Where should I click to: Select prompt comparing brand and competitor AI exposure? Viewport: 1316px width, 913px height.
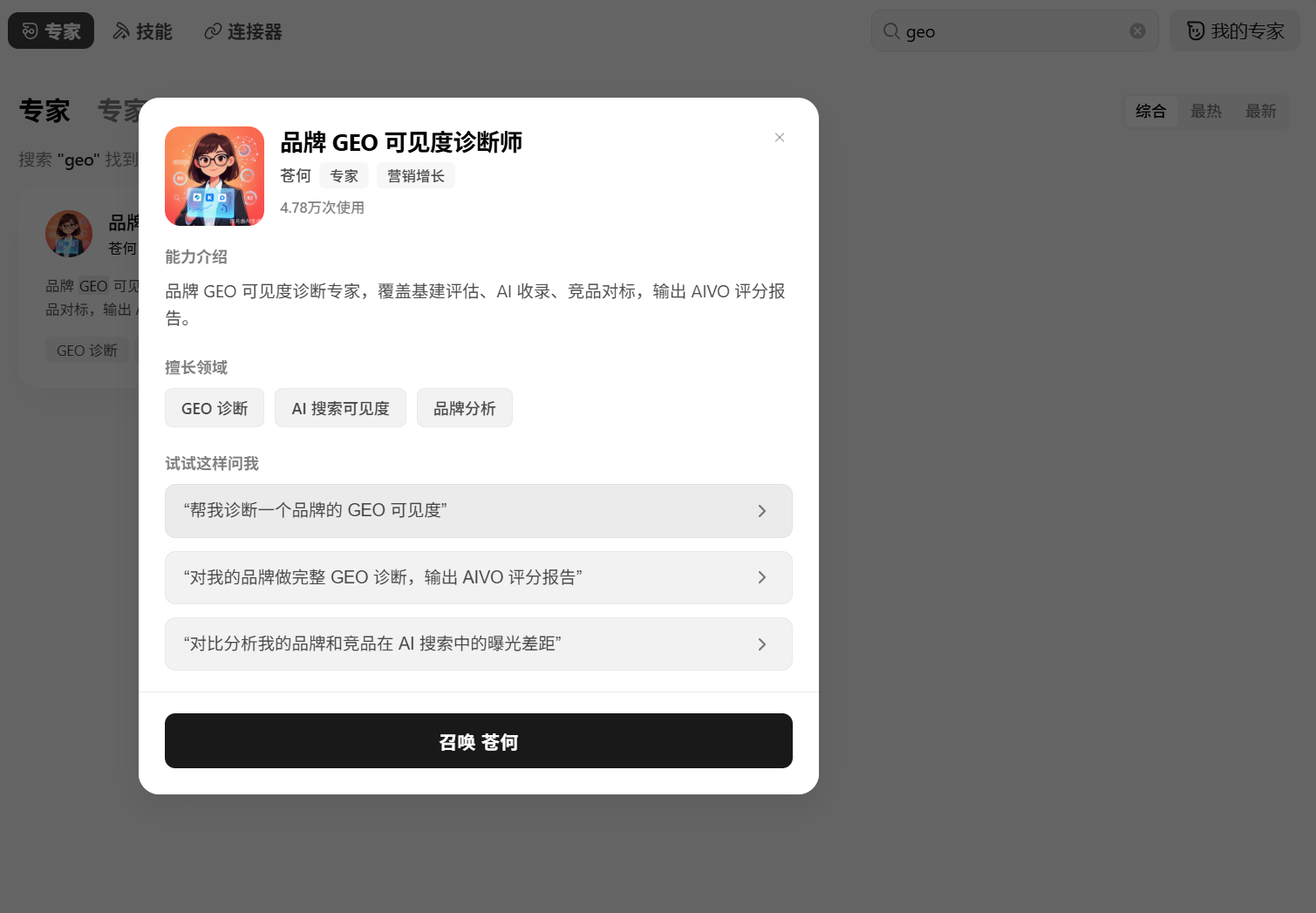coord(479,644)
